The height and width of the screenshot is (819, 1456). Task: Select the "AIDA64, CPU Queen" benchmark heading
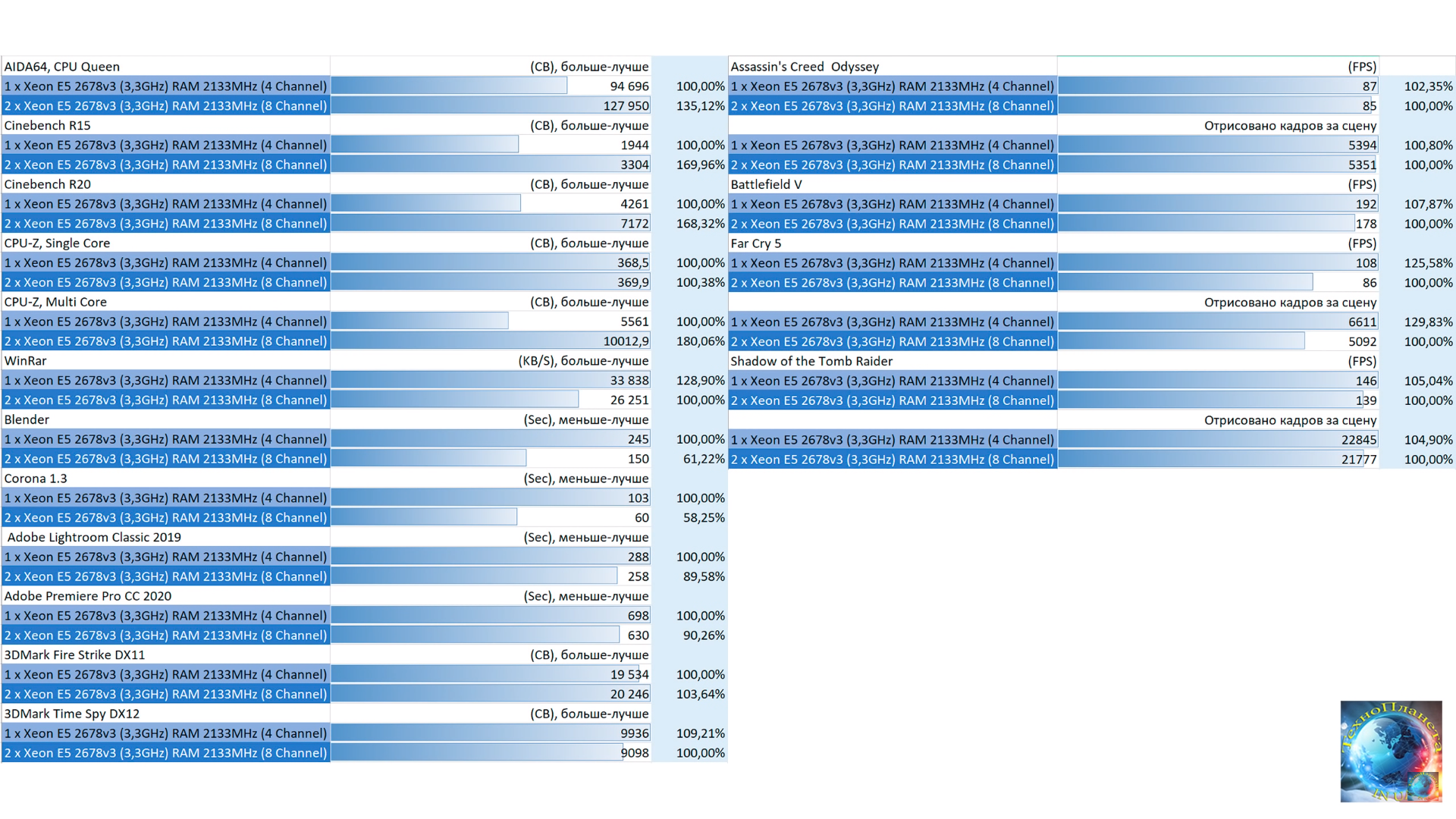tap(62, 67)
